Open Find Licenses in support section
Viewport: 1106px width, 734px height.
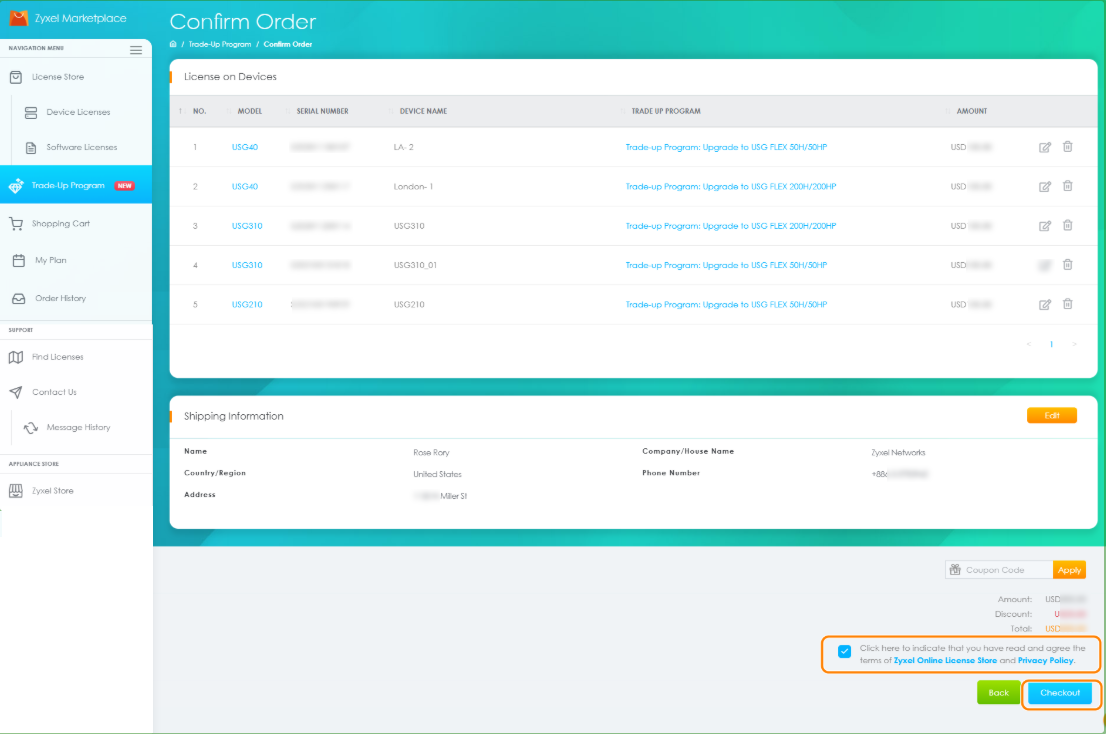(58, 357)
